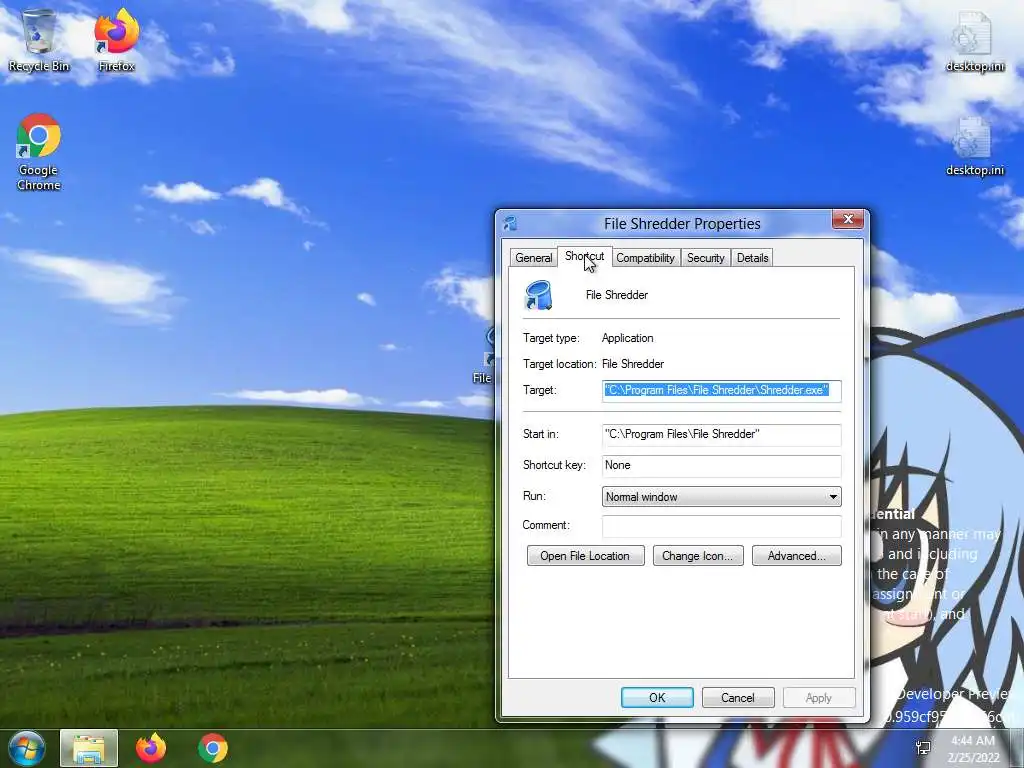Image resolution: width=1024 pixels, height=768 pixels.
Task: Close the File Shredder Properties window
Action: pyautogui.click(x=848, y=219)
